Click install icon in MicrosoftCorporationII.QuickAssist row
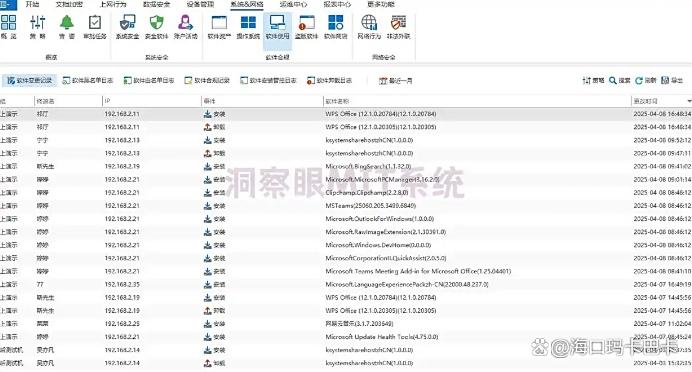 coord(207,258)
